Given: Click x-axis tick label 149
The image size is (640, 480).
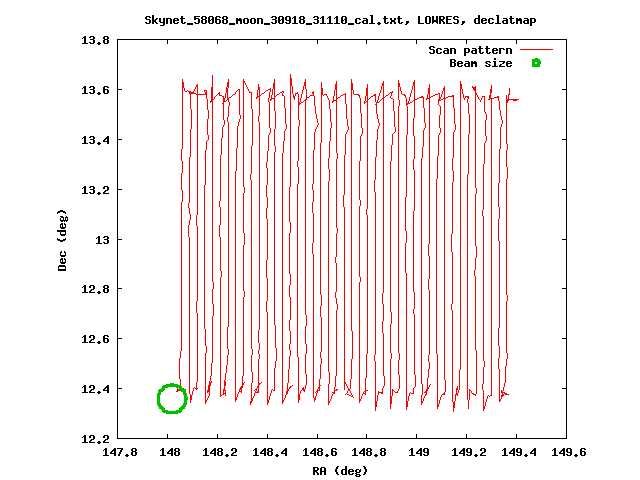Looking at the screenshot, I should tap(419, 452).
